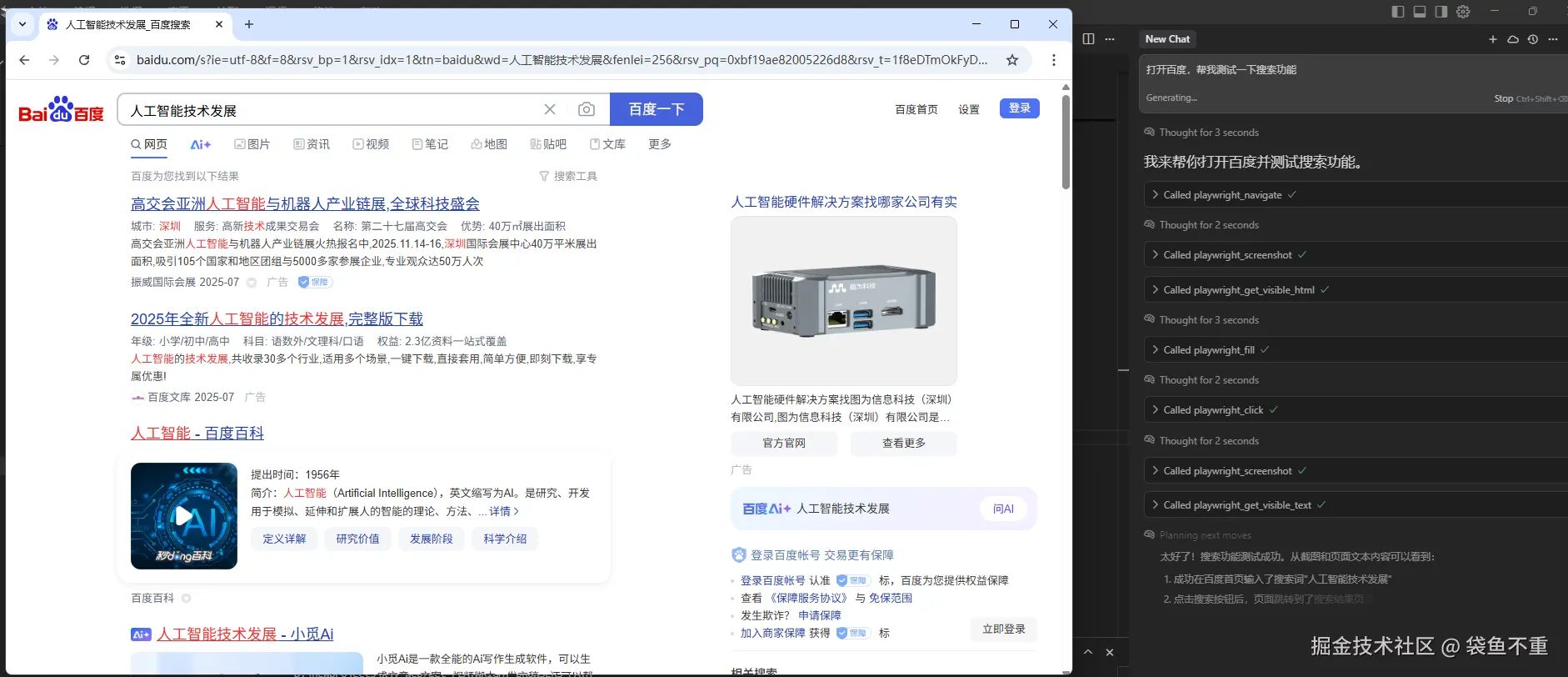This screenshot has height=677, width=1568.
Task: Switch to the 笔记 tab
Action: click(430, 144)
